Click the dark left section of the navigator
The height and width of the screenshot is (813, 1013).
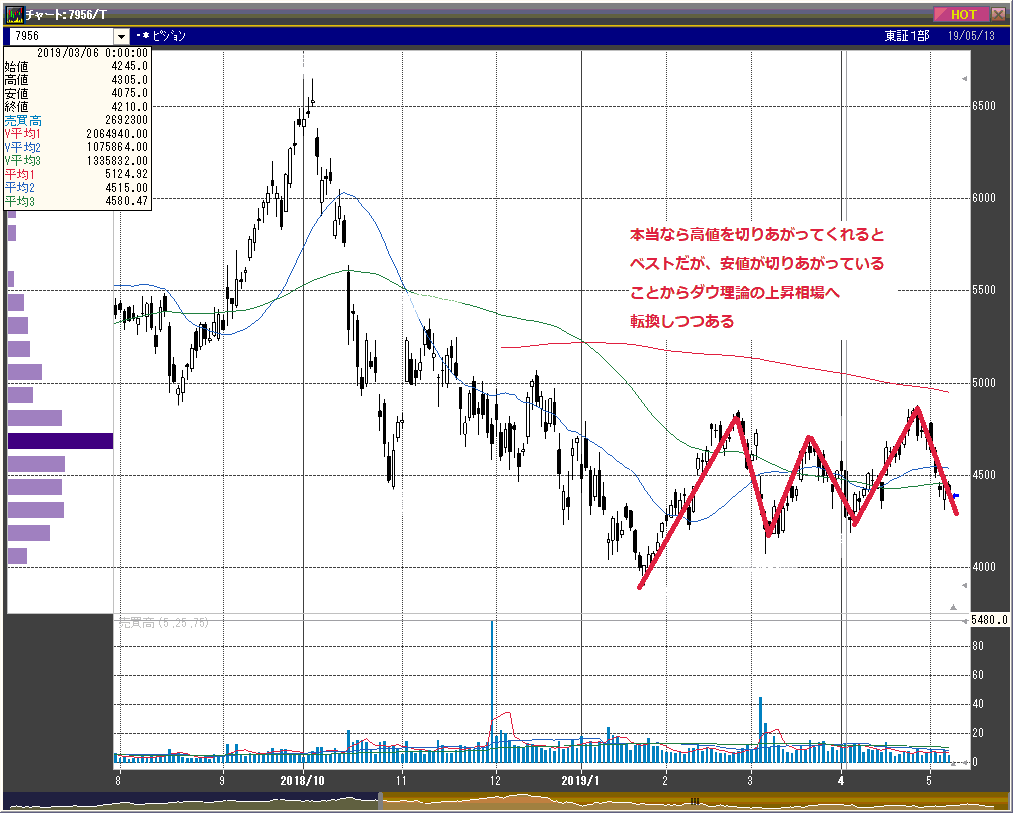[x=191, y=801]
